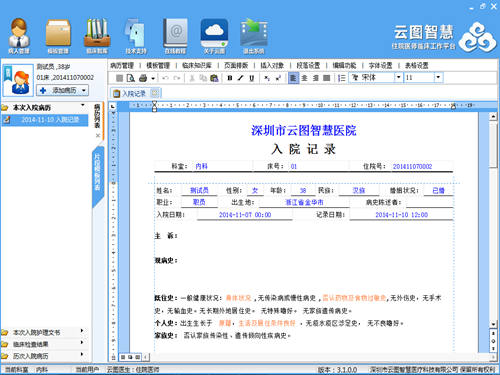This screenshot has height=375, width=500.
Task: Set paragraph alignment to left
Action: pos(293,78)
